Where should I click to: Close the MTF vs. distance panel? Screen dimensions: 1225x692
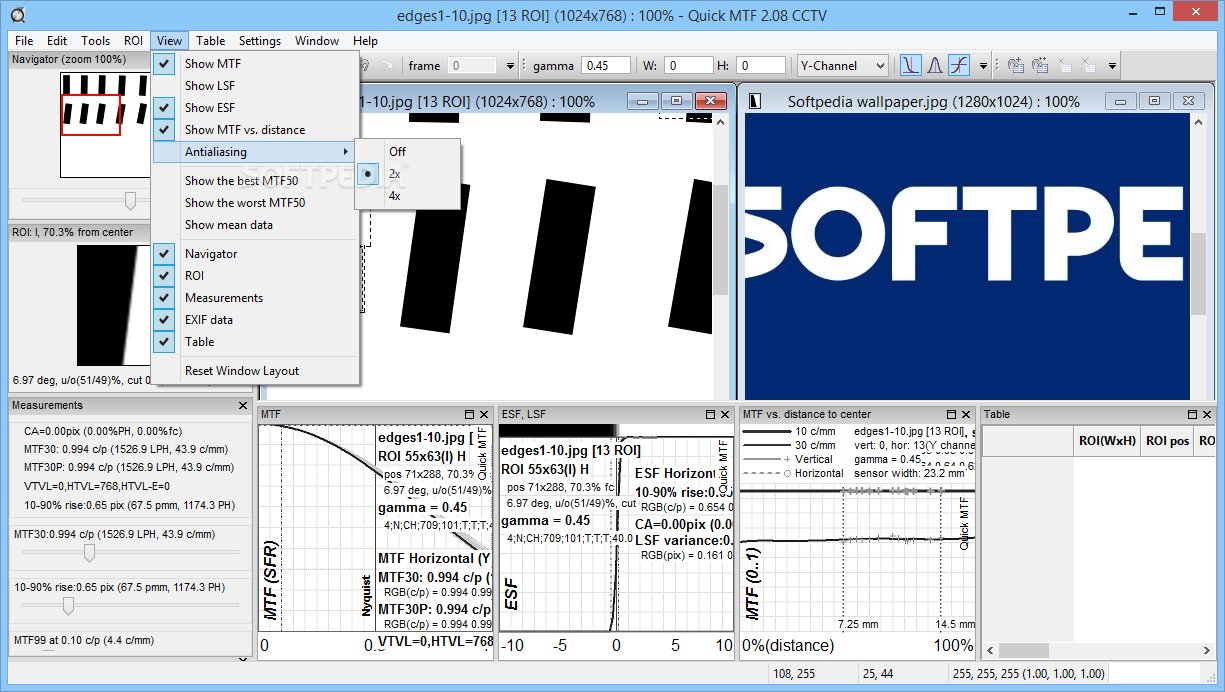pyautogui.click(x=967, y=414)
